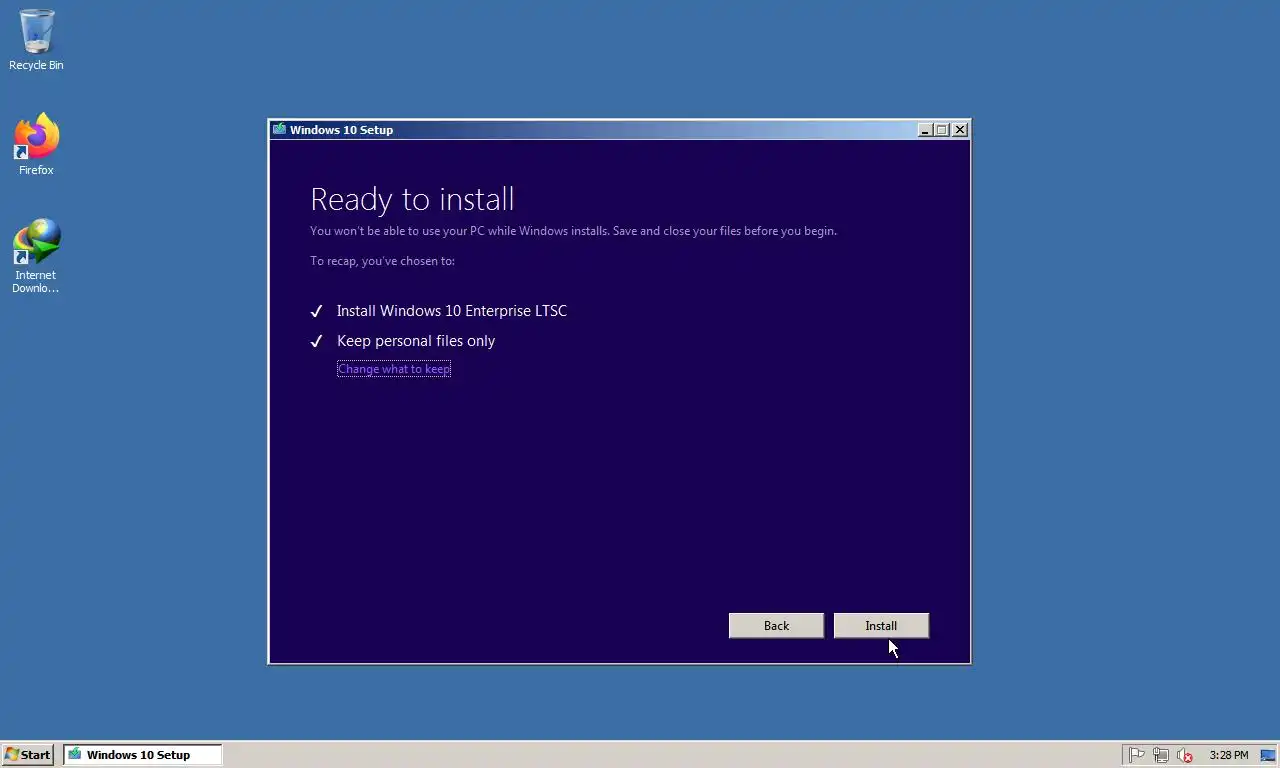
Task: Open the network tray icon
Action: click(x=1160, y=755)
